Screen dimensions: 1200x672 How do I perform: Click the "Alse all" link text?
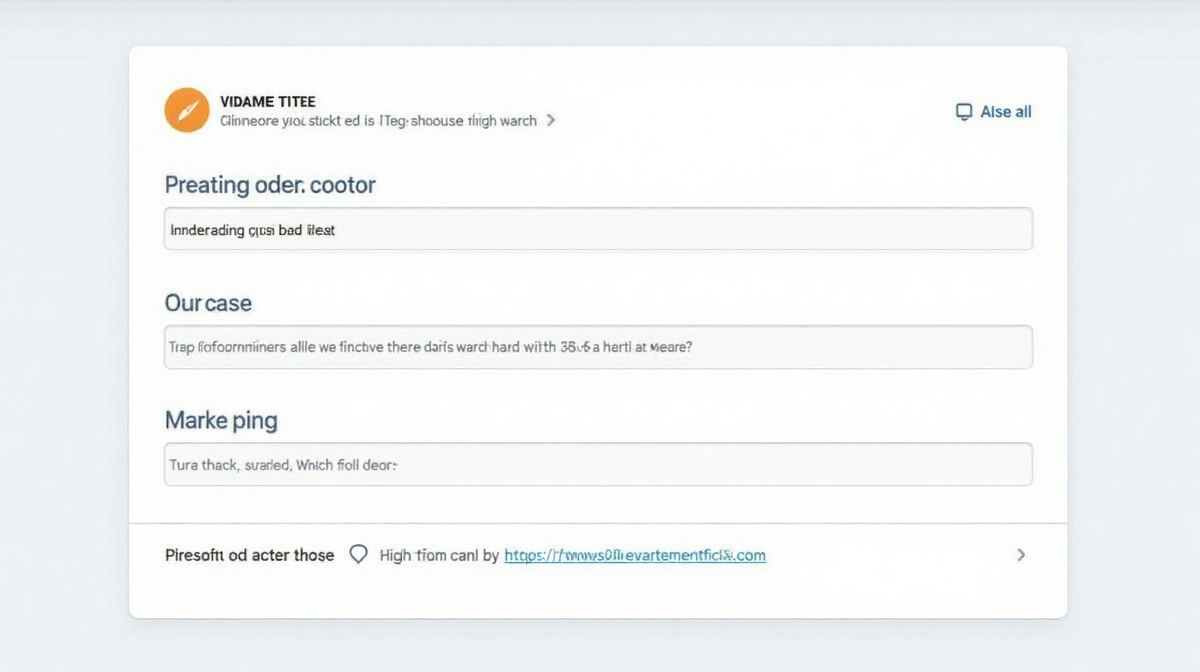click(1005, 112)
